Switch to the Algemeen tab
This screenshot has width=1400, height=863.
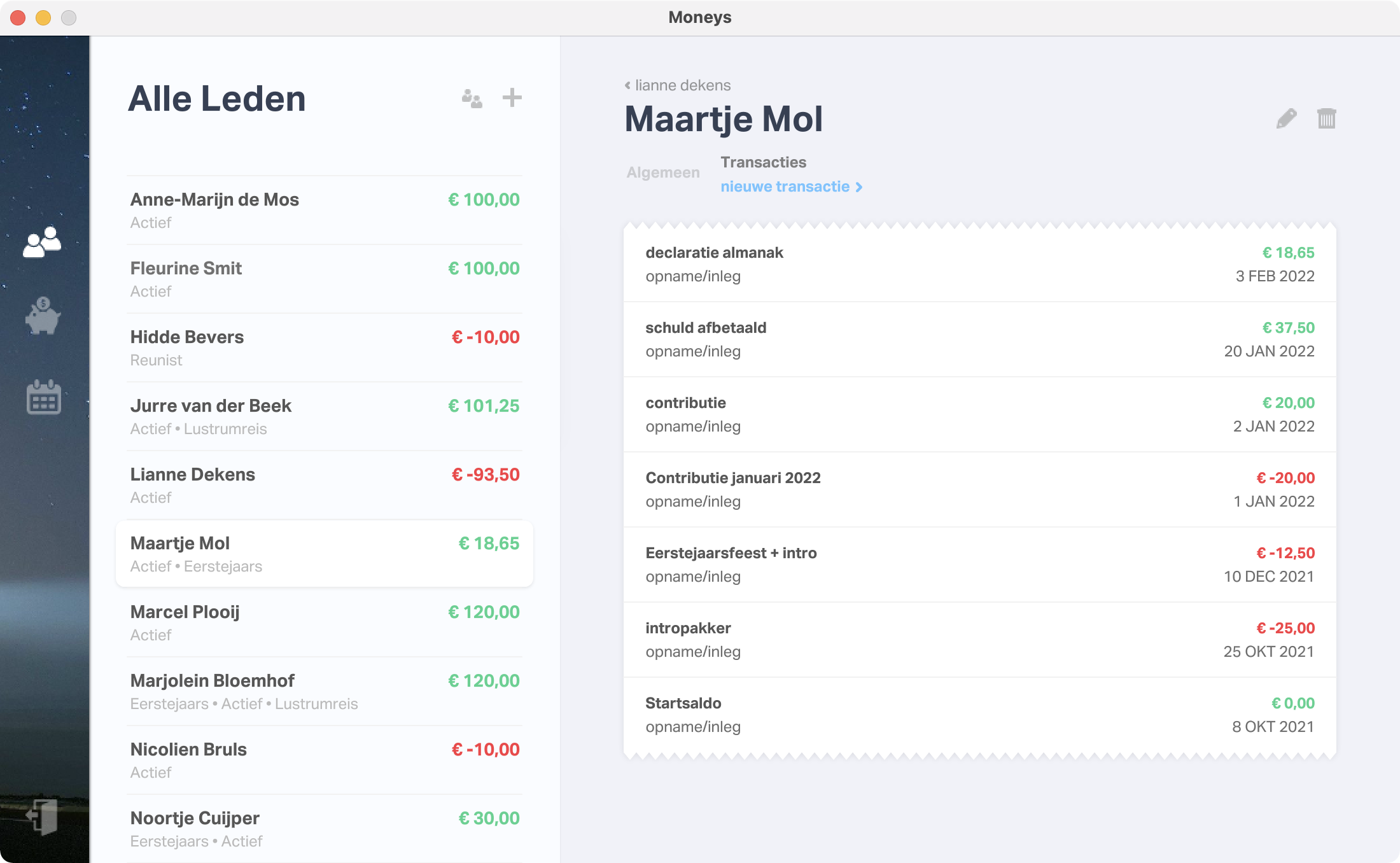662,172
